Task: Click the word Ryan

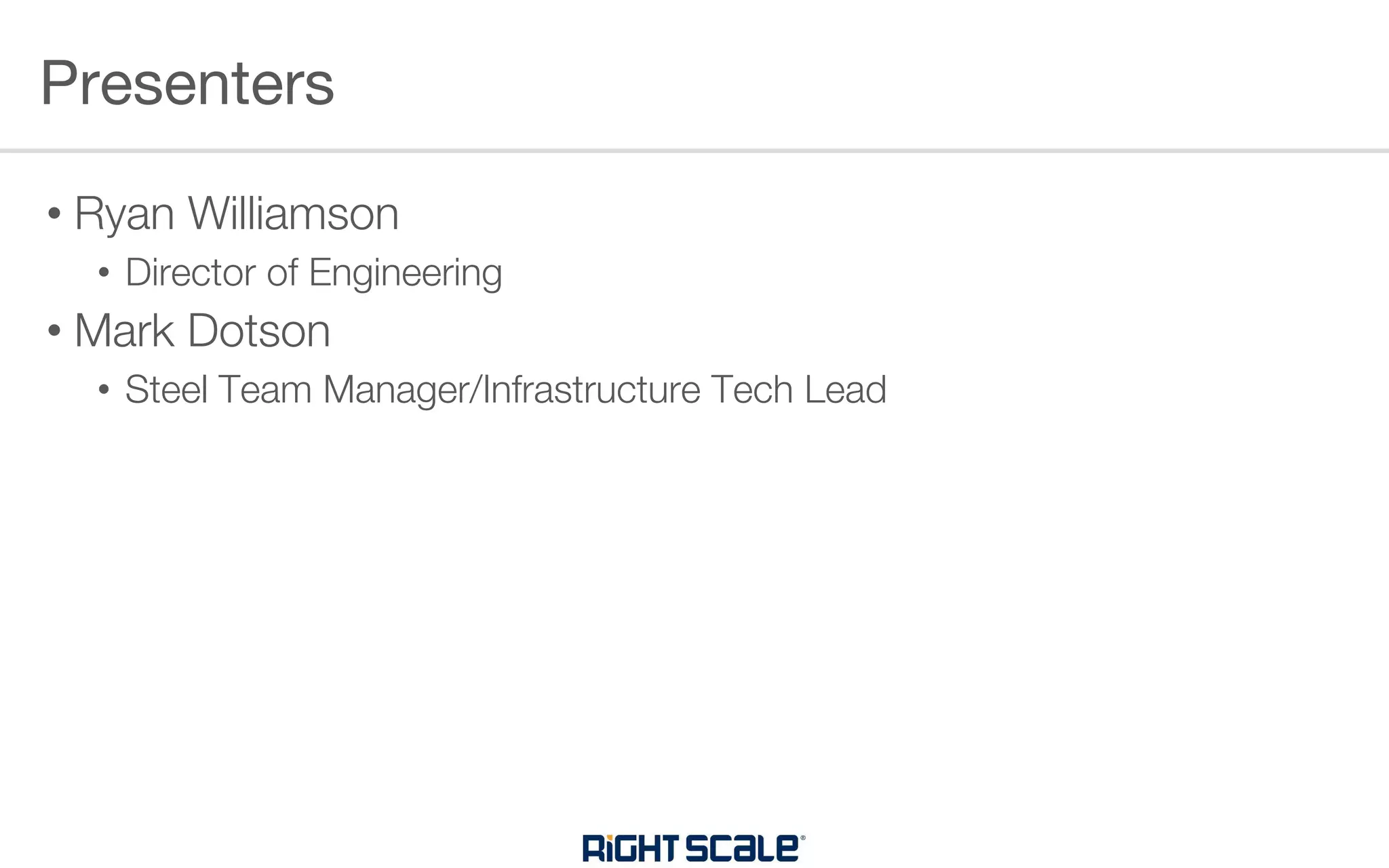Action: point(125,214)
